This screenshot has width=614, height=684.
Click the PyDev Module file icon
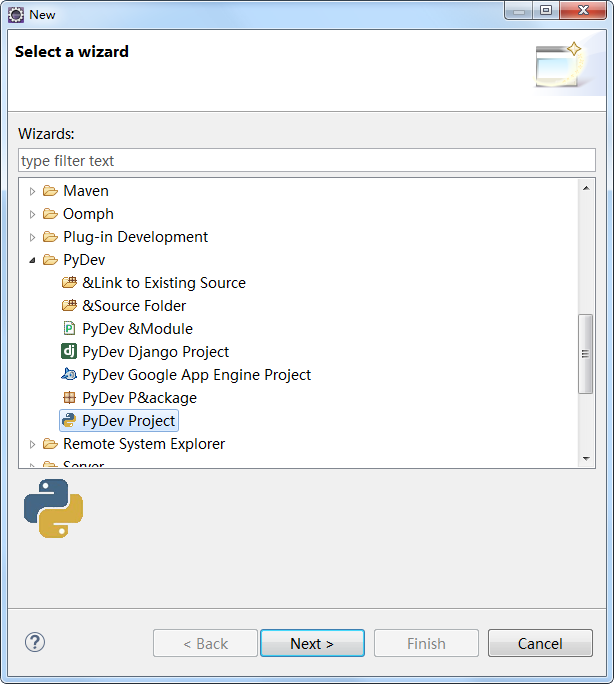[x=69, y=328]
